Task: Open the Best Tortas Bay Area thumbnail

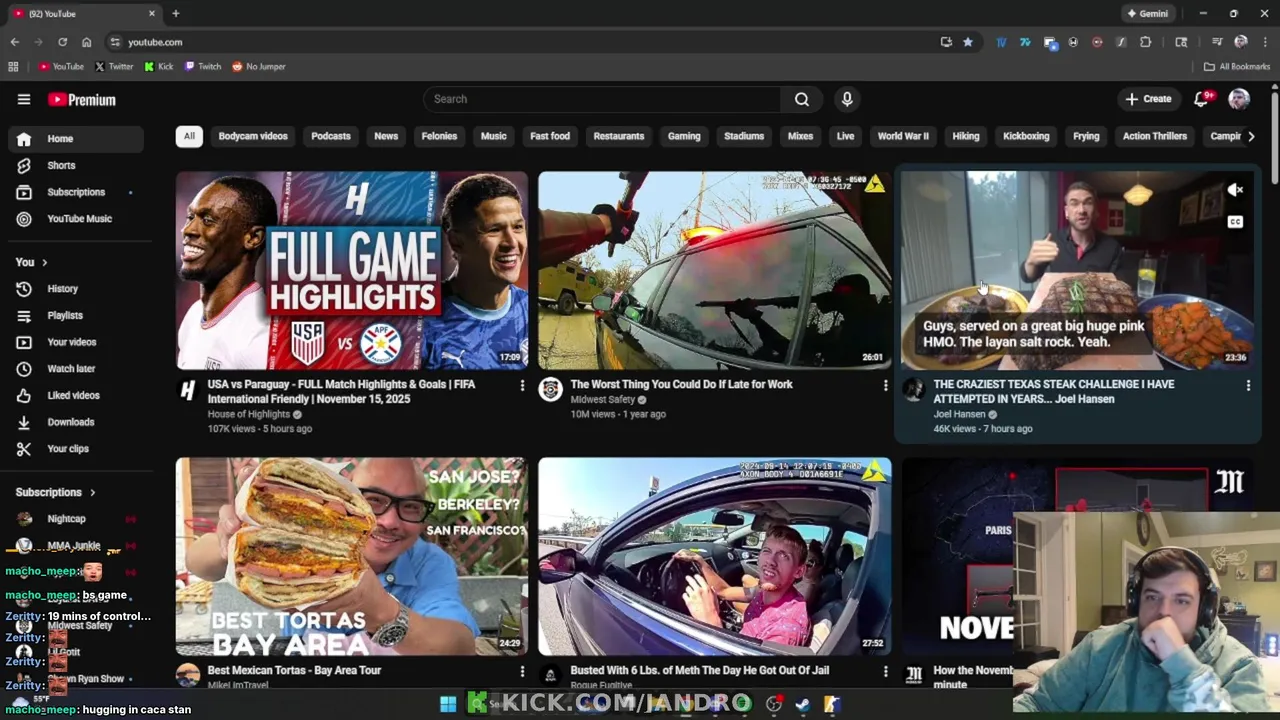Action: point(352,556)
